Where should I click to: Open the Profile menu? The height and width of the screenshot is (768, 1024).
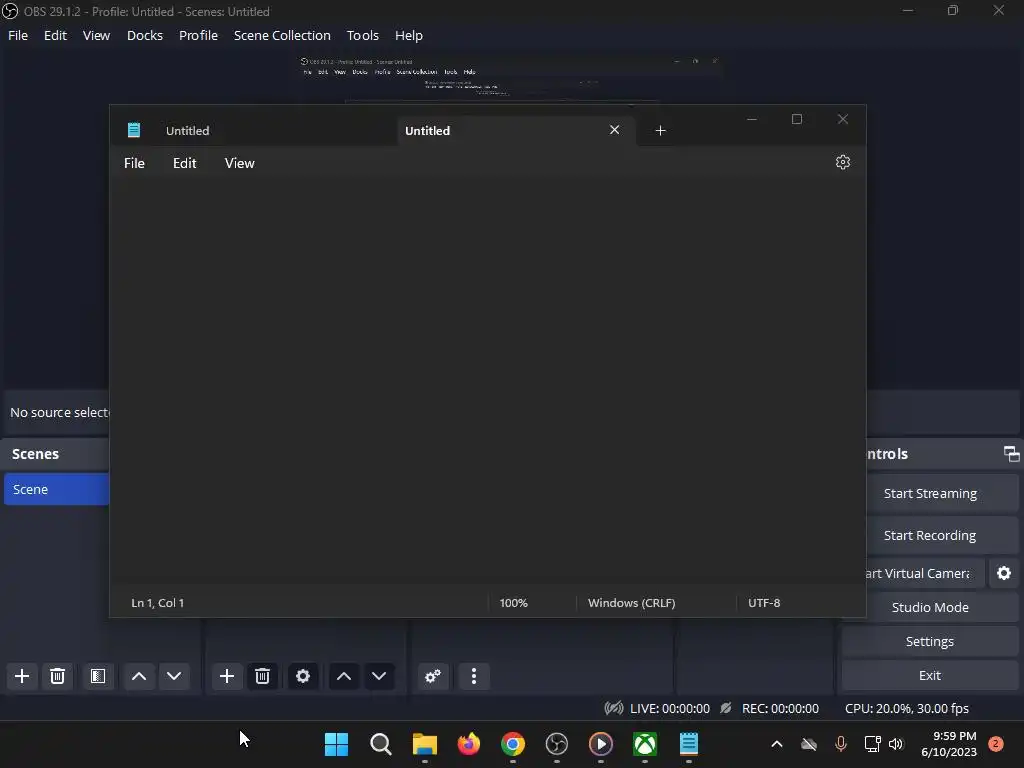(x=199, y=35)
